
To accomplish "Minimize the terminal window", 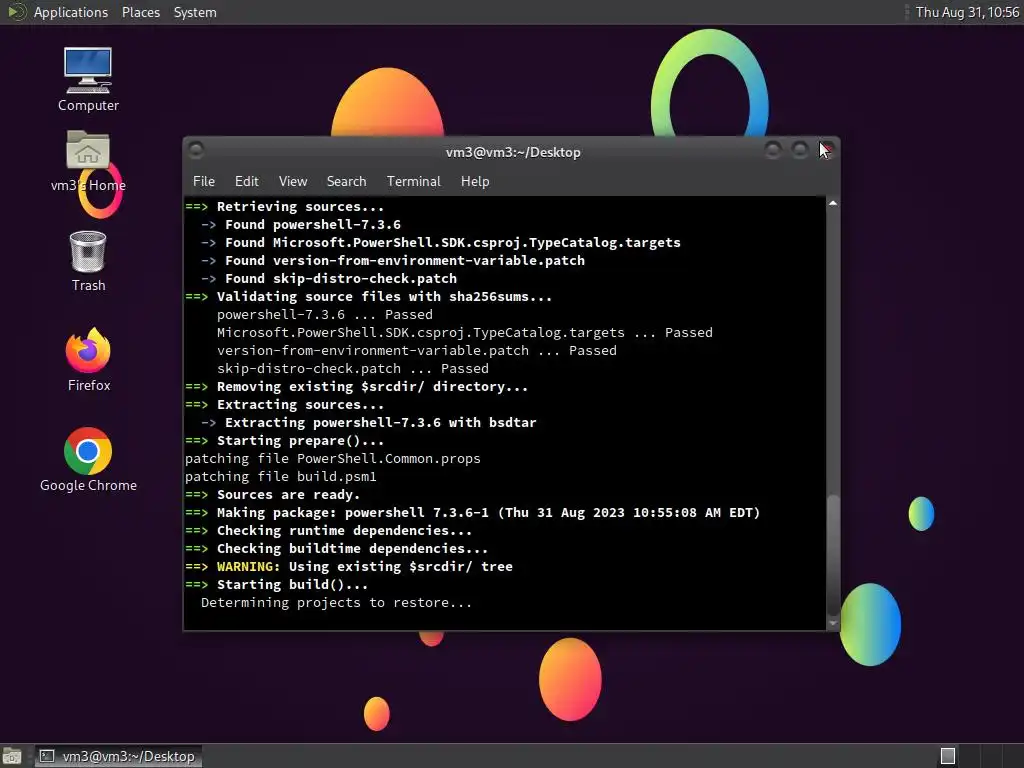I will pos(773,151).
